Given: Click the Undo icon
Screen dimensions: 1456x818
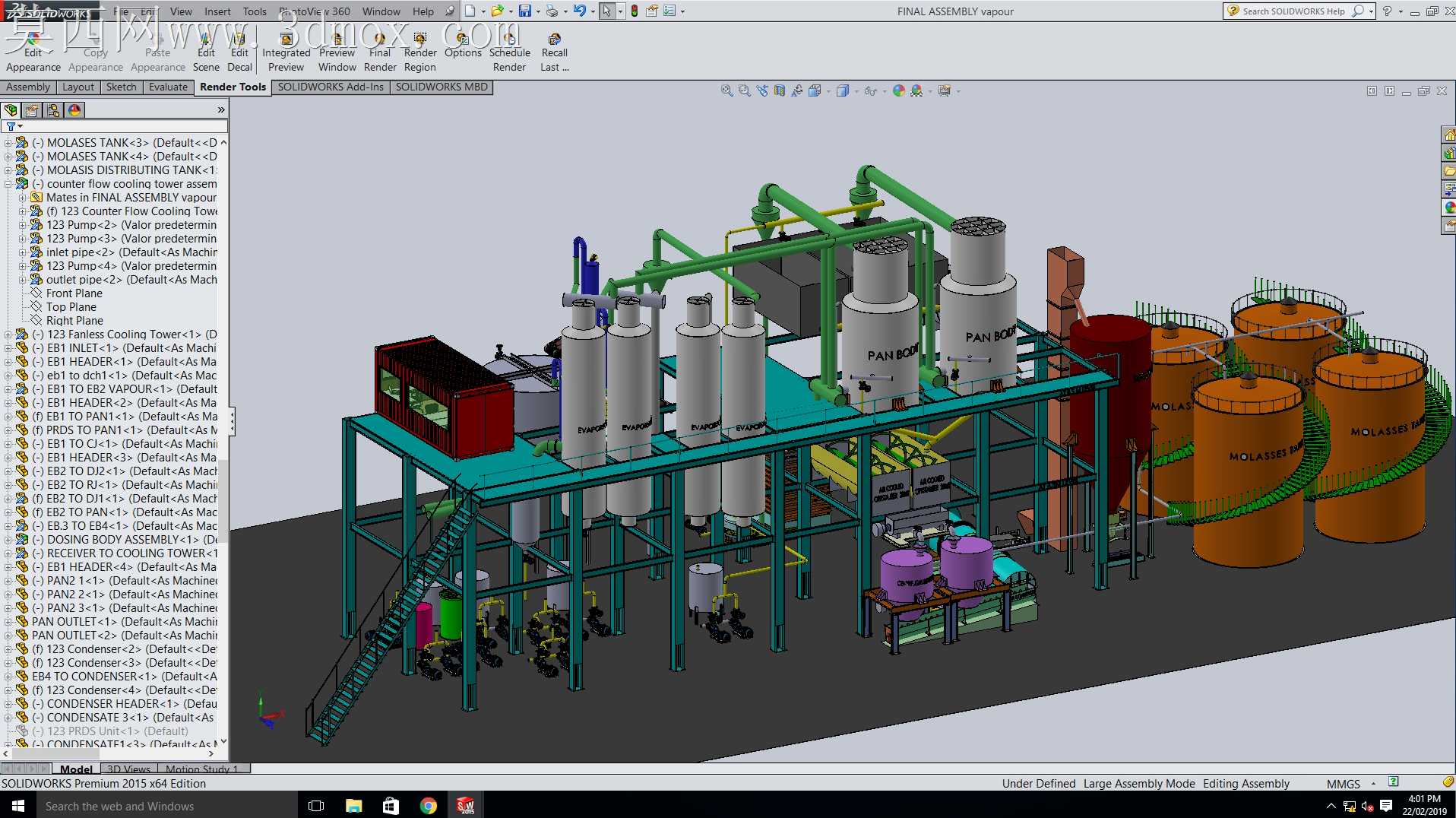Looking at the screenshot, I should [579, 11].
